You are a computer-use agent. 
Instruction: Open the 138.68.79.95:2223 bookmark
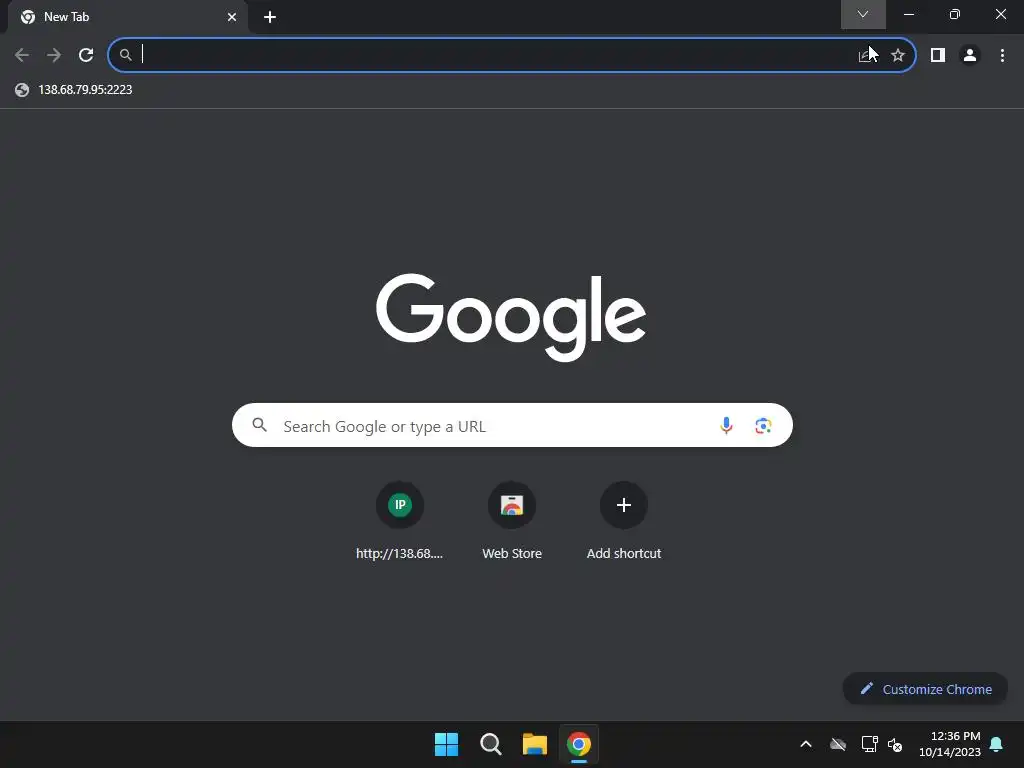click(73, 89)
